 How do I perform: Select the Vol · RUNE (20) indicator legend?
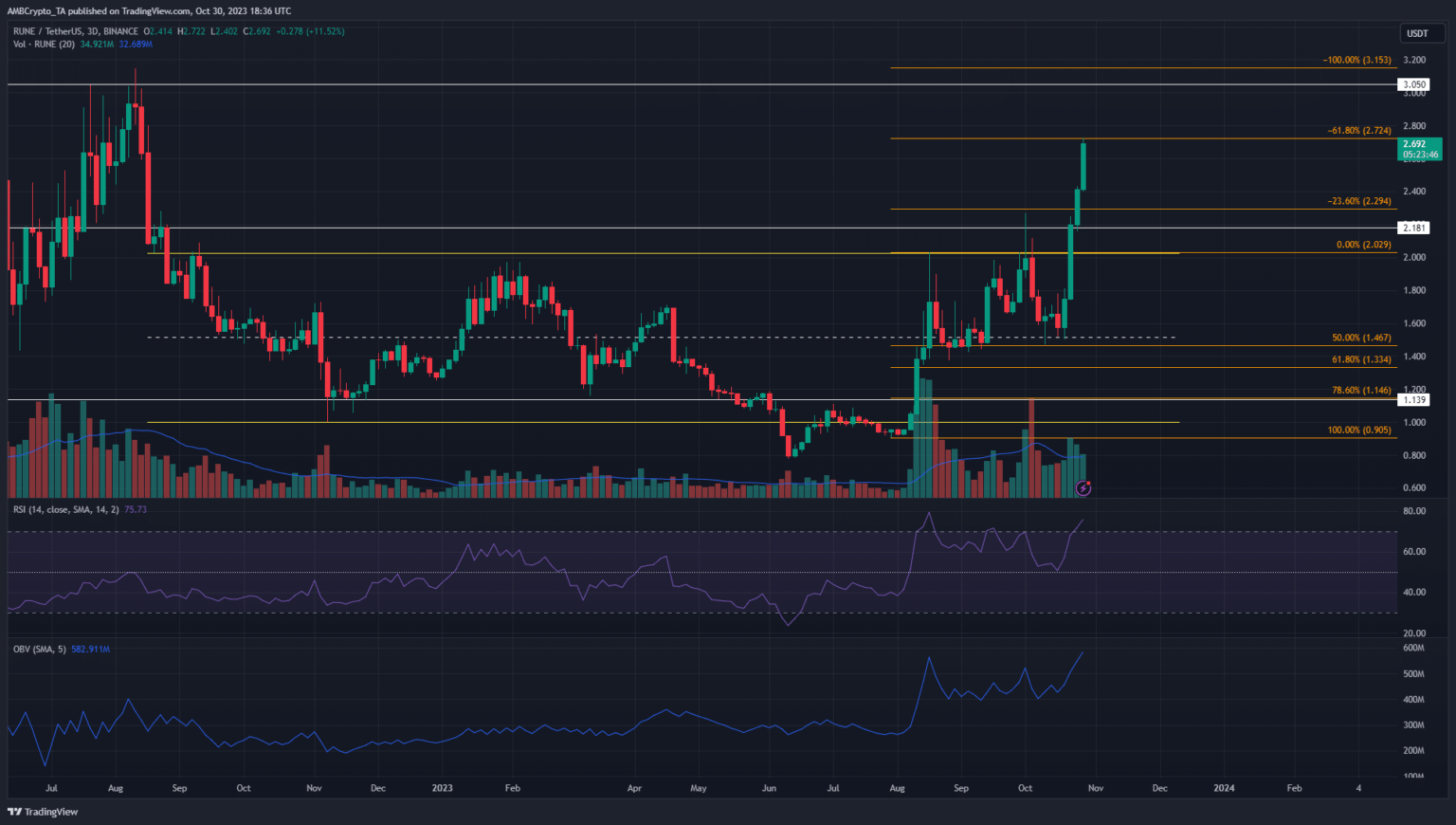45,45
